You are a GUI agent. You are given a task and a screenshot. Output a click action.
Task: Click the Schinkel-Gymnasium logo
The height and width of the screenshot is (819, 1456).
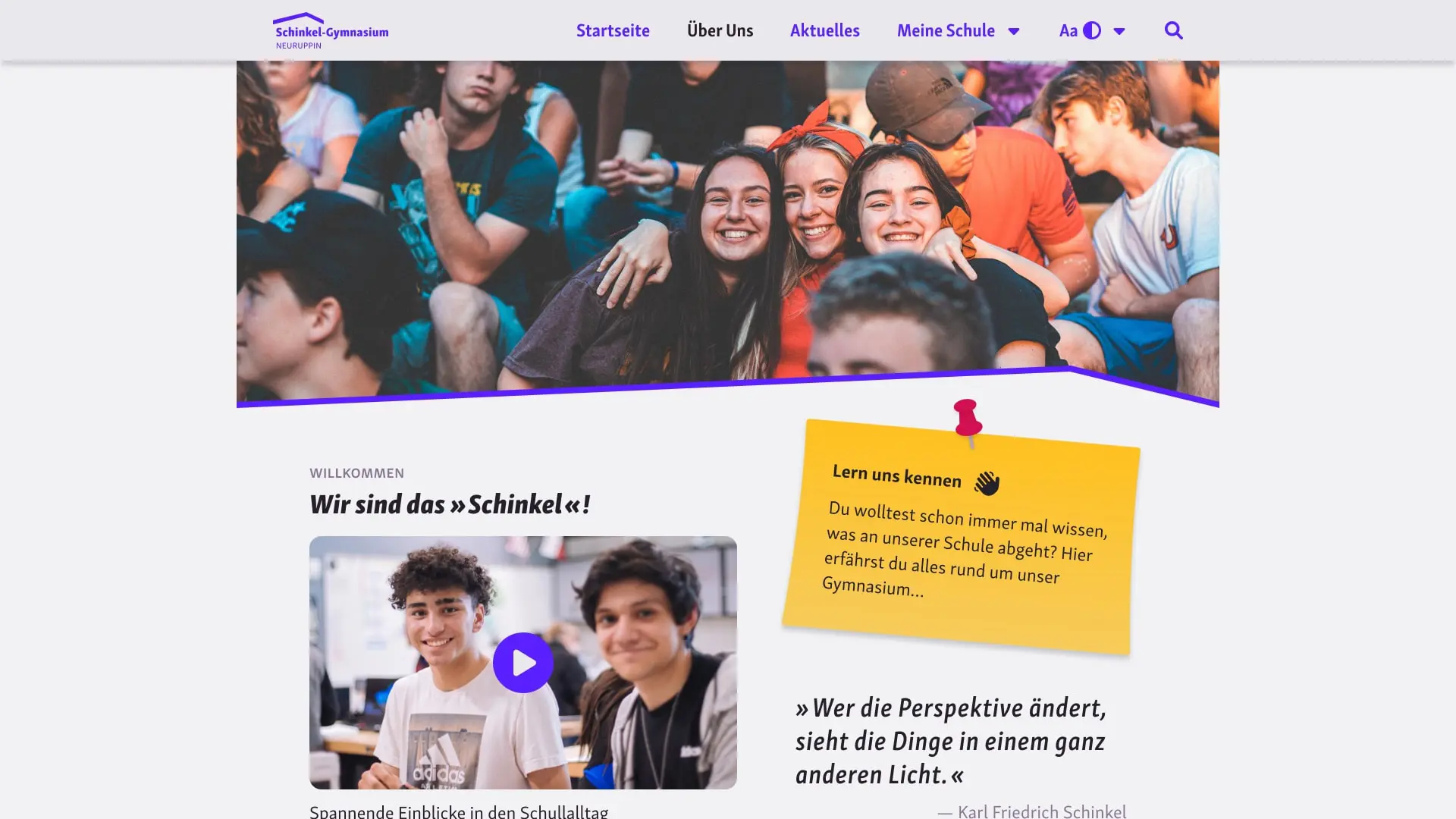(331, 30)
